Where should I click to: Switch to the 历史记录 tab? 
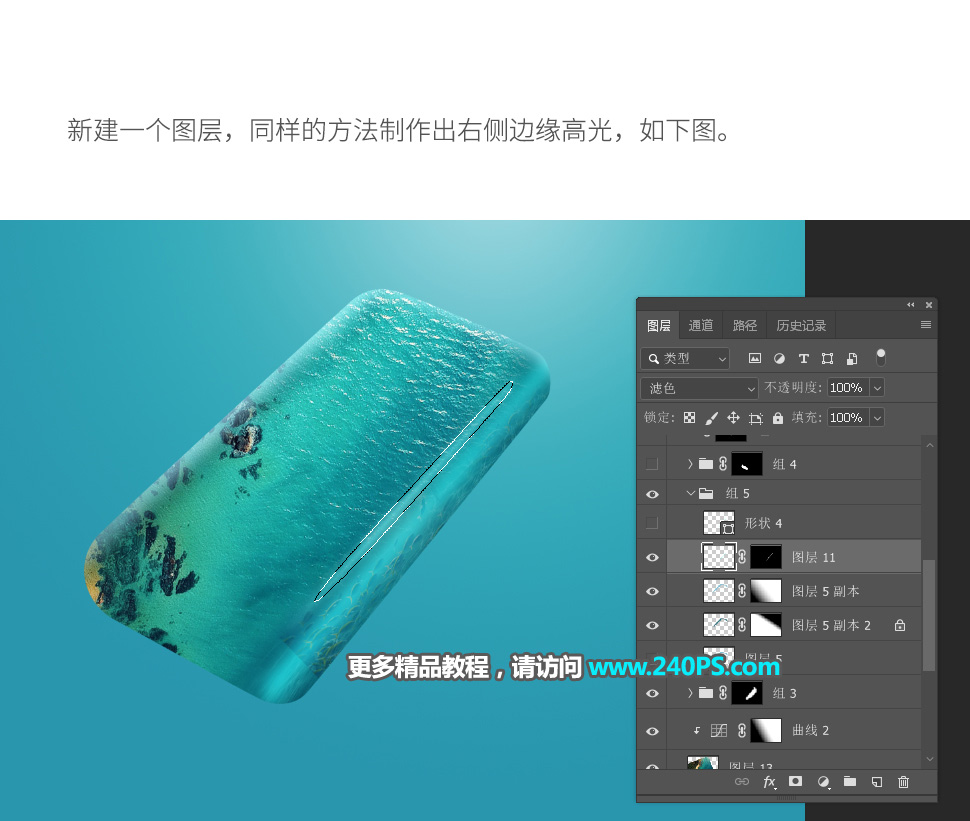[x=801, y=326]
